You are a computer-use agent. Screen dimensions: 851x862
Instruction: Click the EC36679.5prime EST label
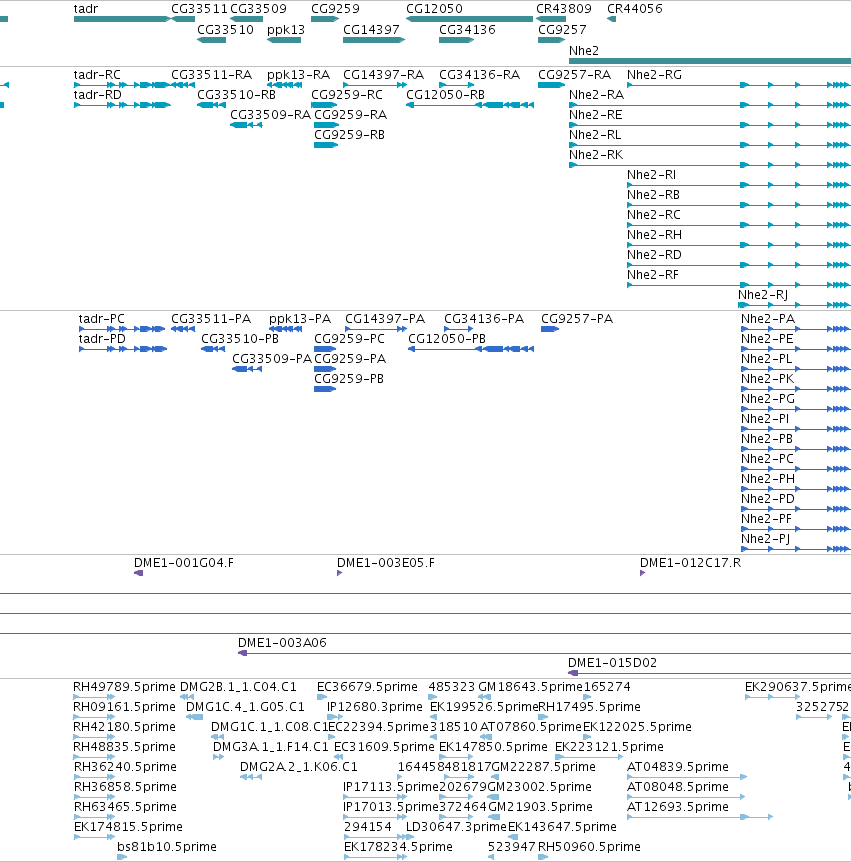click(x=367, y=687)
